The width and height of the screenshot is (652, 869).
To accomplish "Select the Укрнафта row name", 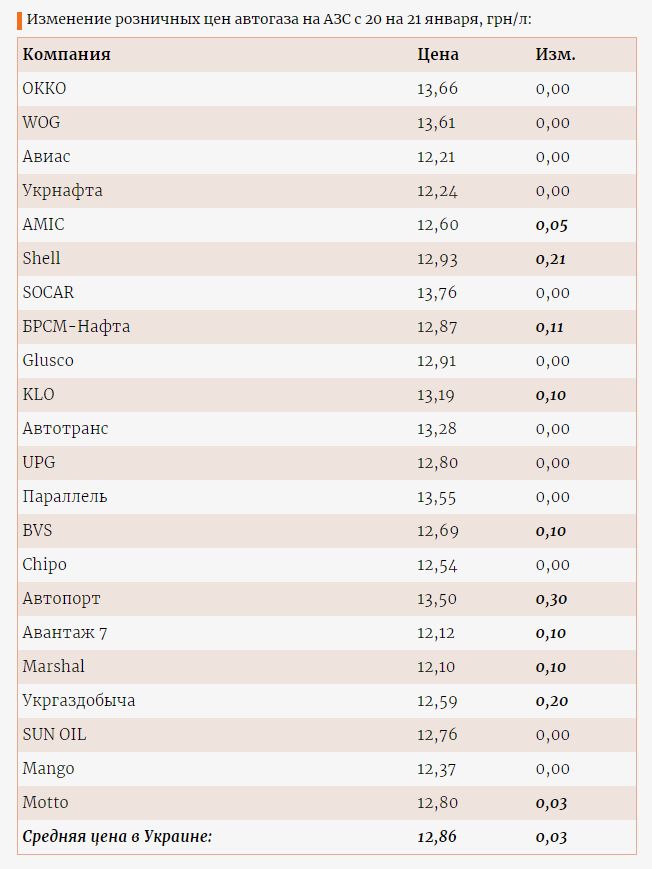I will [x=63, y=191].
